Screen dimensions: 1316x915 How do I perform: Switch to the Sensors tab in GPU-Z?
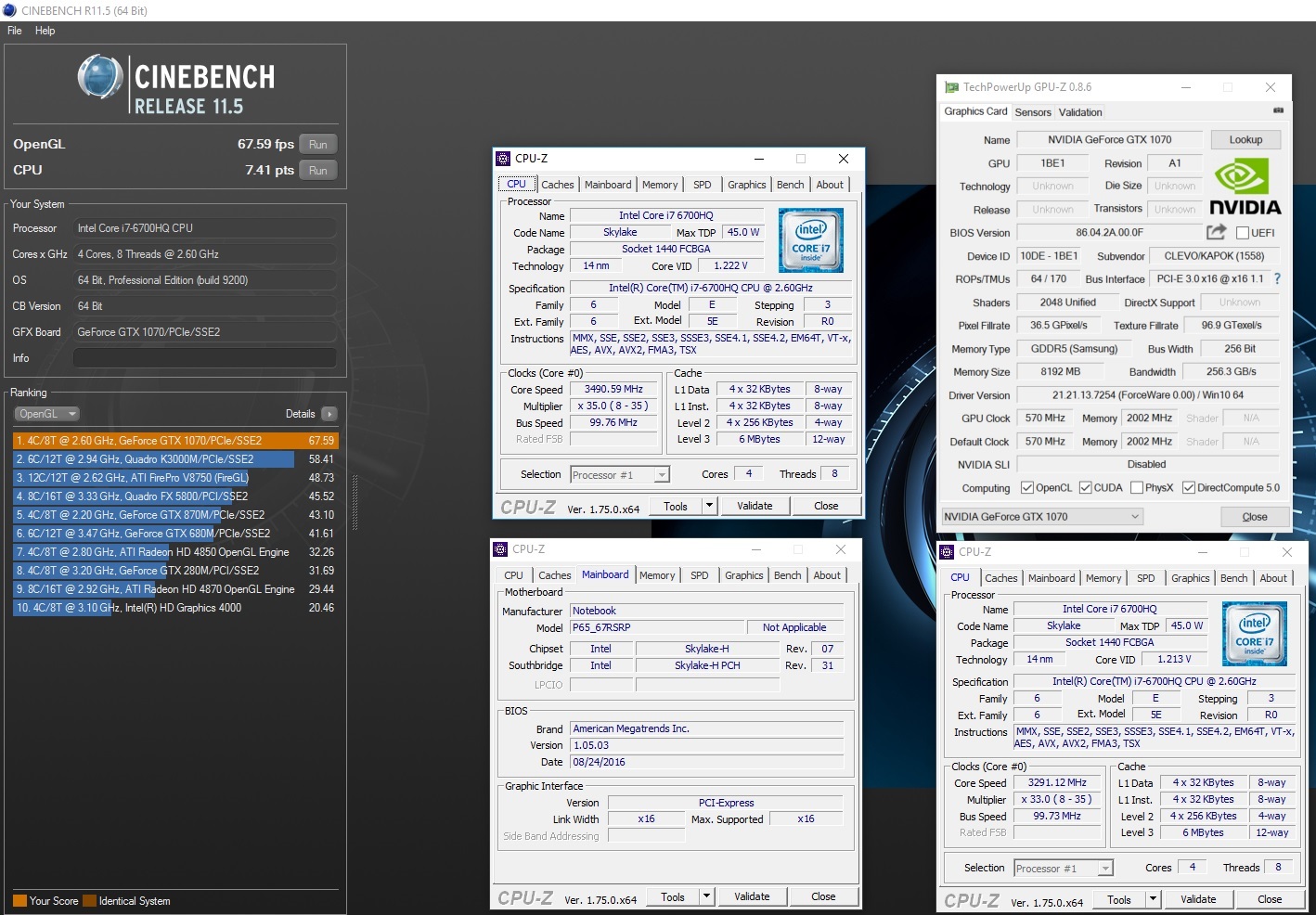[x=1032, y=112]
